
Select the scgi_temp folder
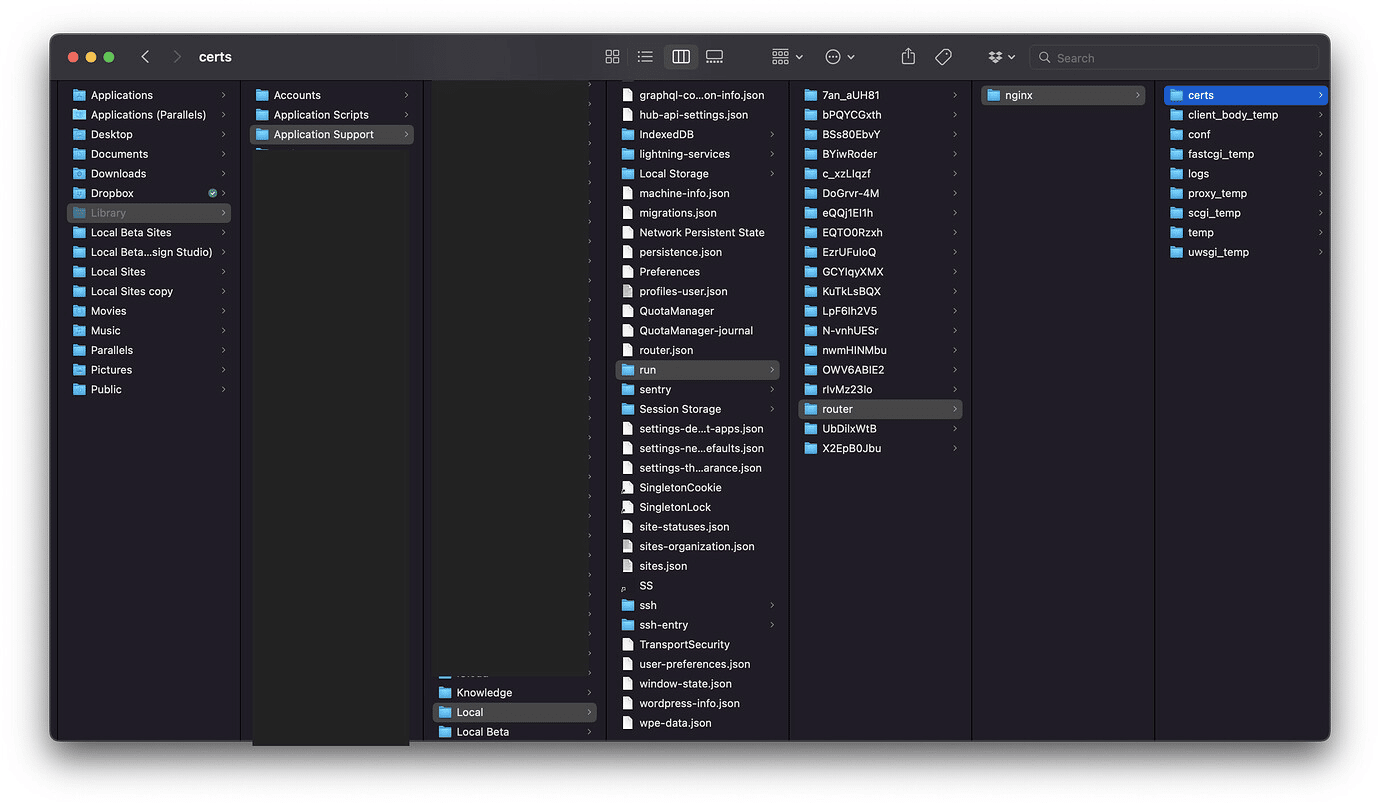1246,213
